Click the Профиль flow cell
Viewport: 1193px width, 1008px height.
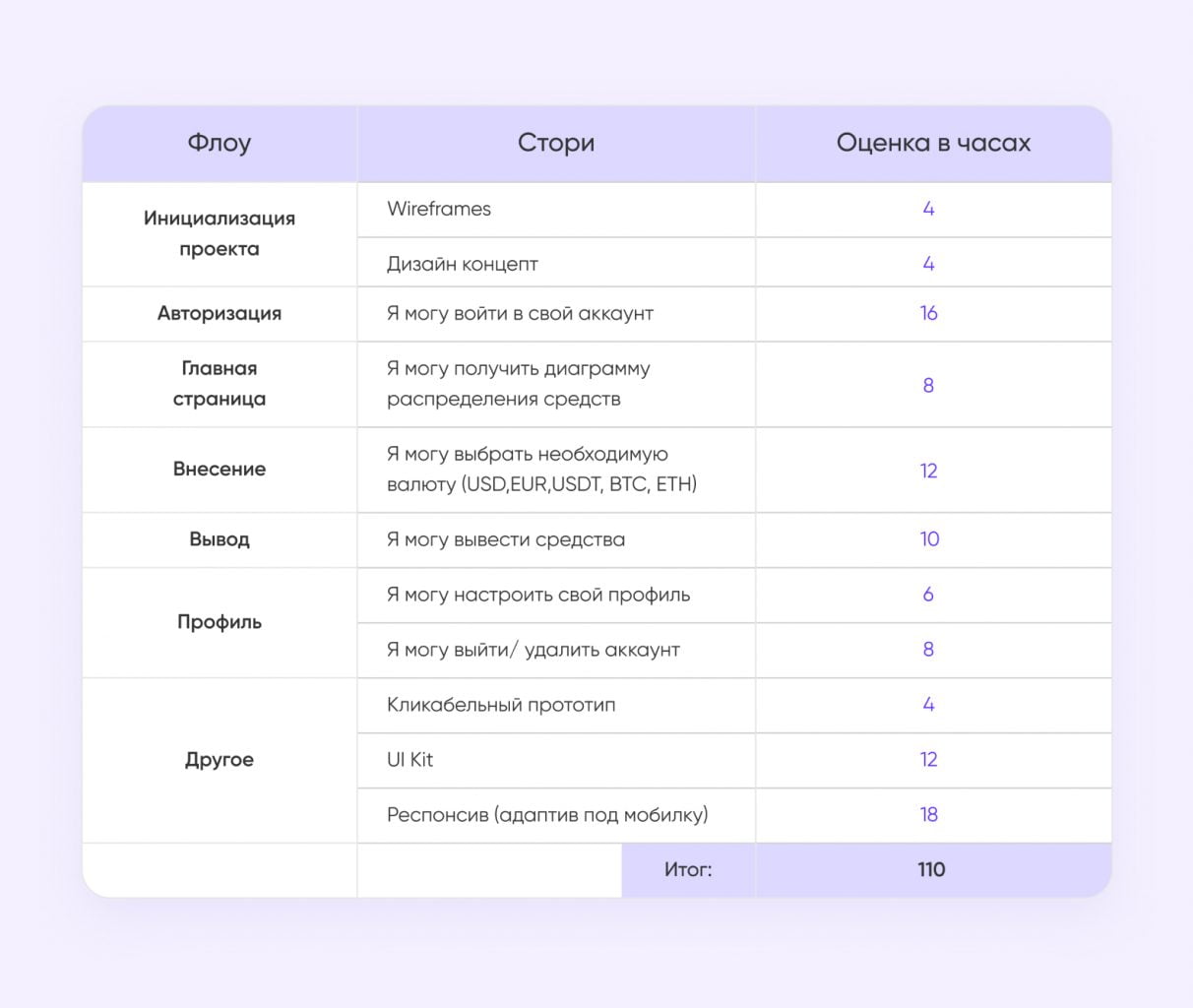pos(220,622)
